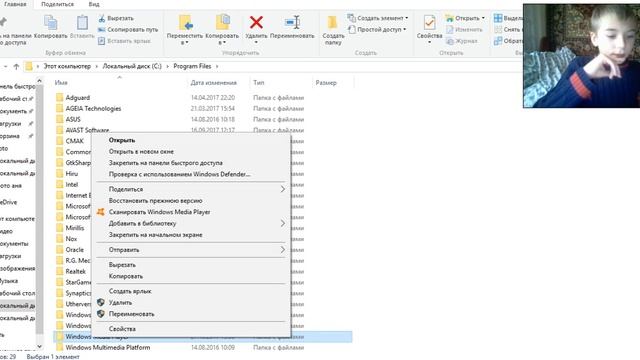Expand Добавить в библиотеку submenu

pyautogui.click(x=191, y=224)
